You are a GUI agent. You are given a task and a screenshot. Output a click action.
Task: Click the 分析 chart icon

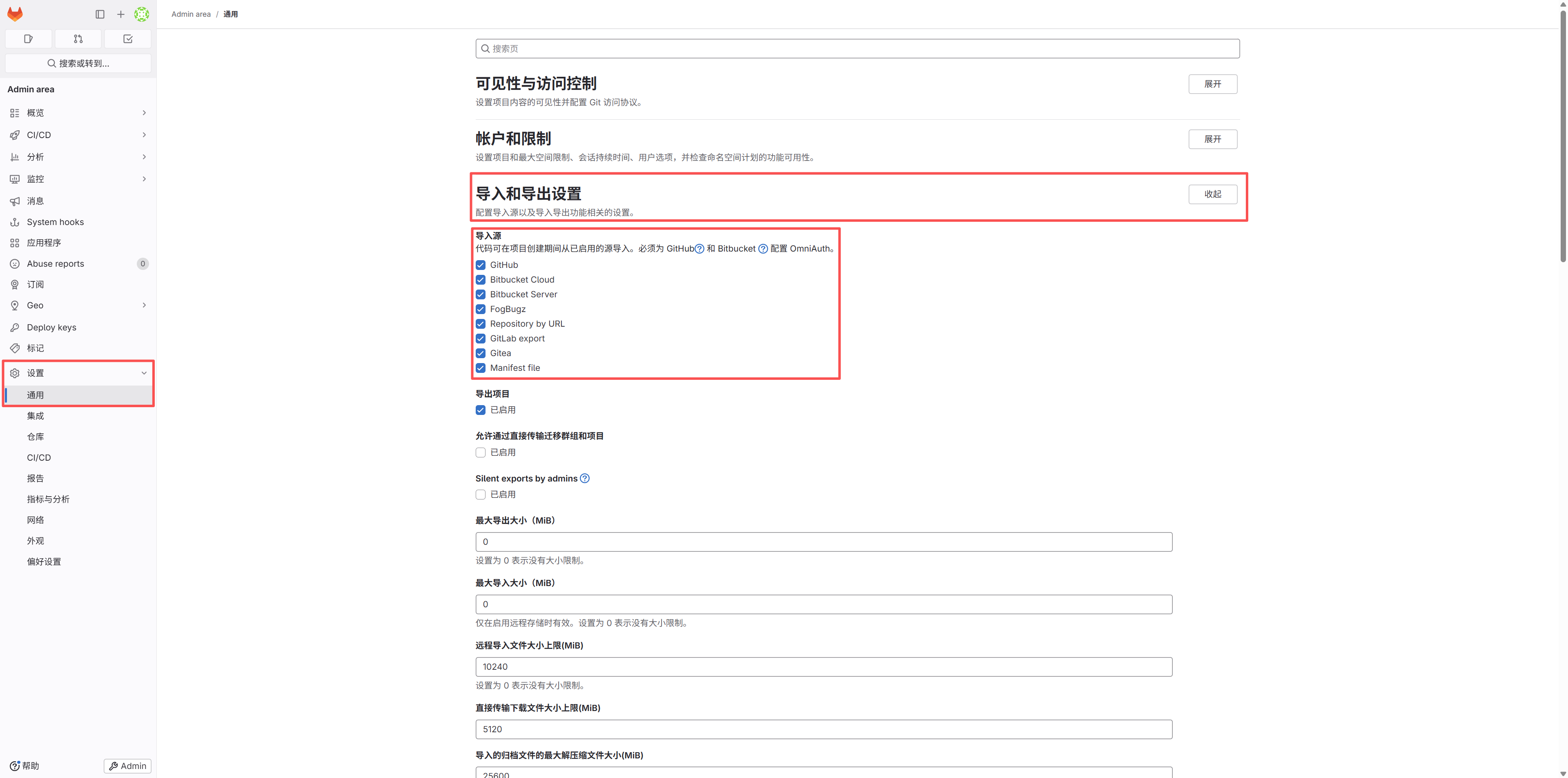click(15, 157)
